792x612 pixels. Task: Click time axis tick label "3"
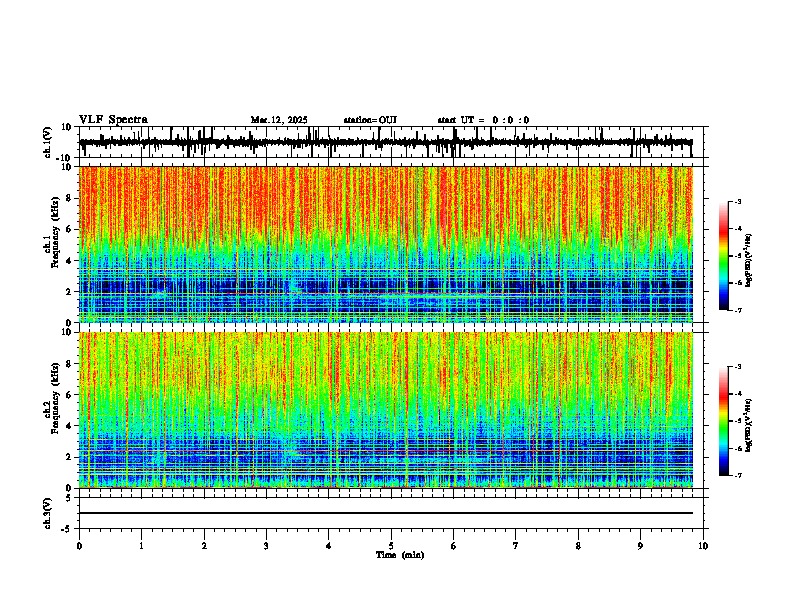click(266, 546)
